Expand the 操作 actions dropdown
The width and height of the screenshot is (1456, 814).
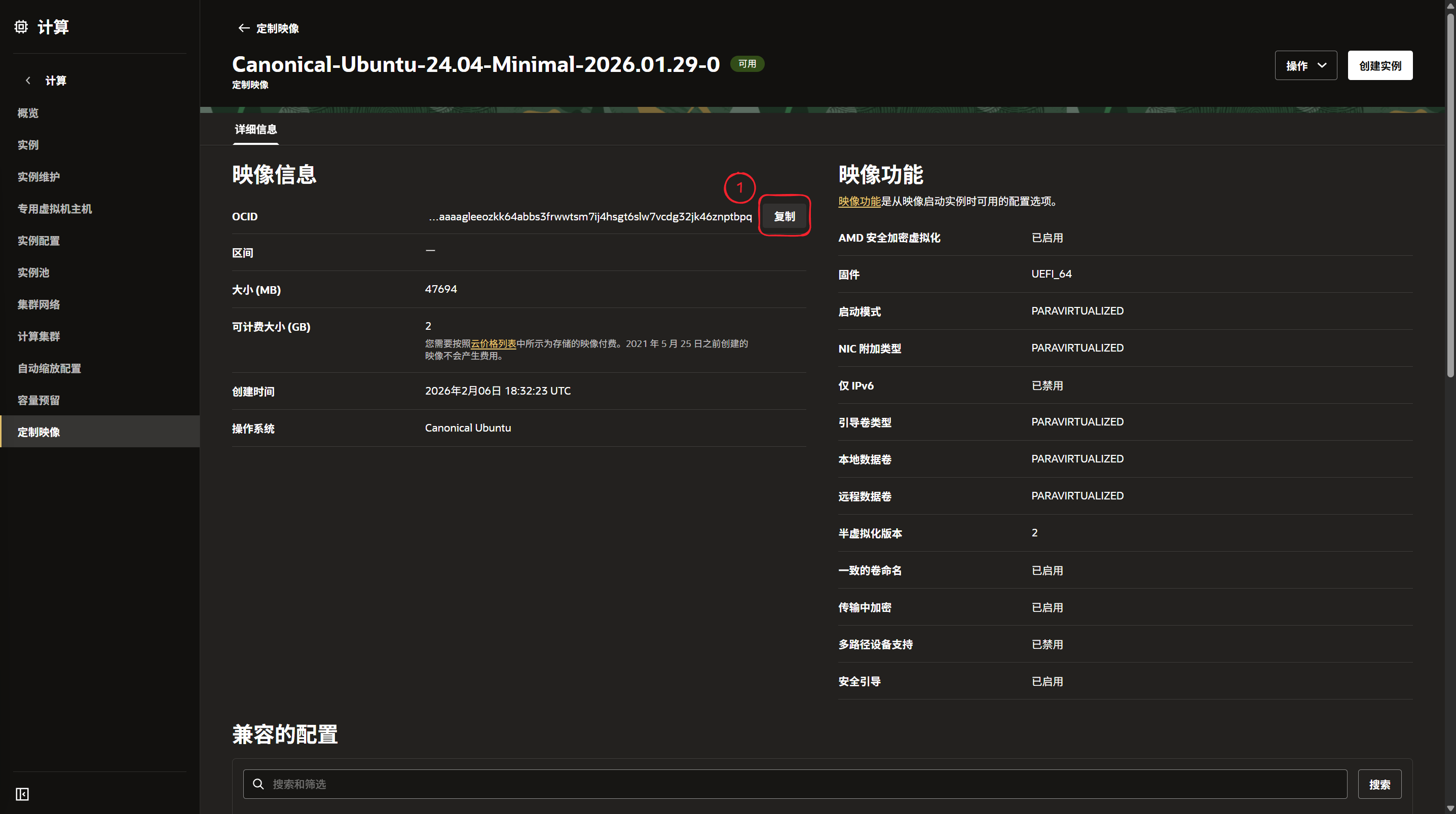click(x=1305, y=65)
